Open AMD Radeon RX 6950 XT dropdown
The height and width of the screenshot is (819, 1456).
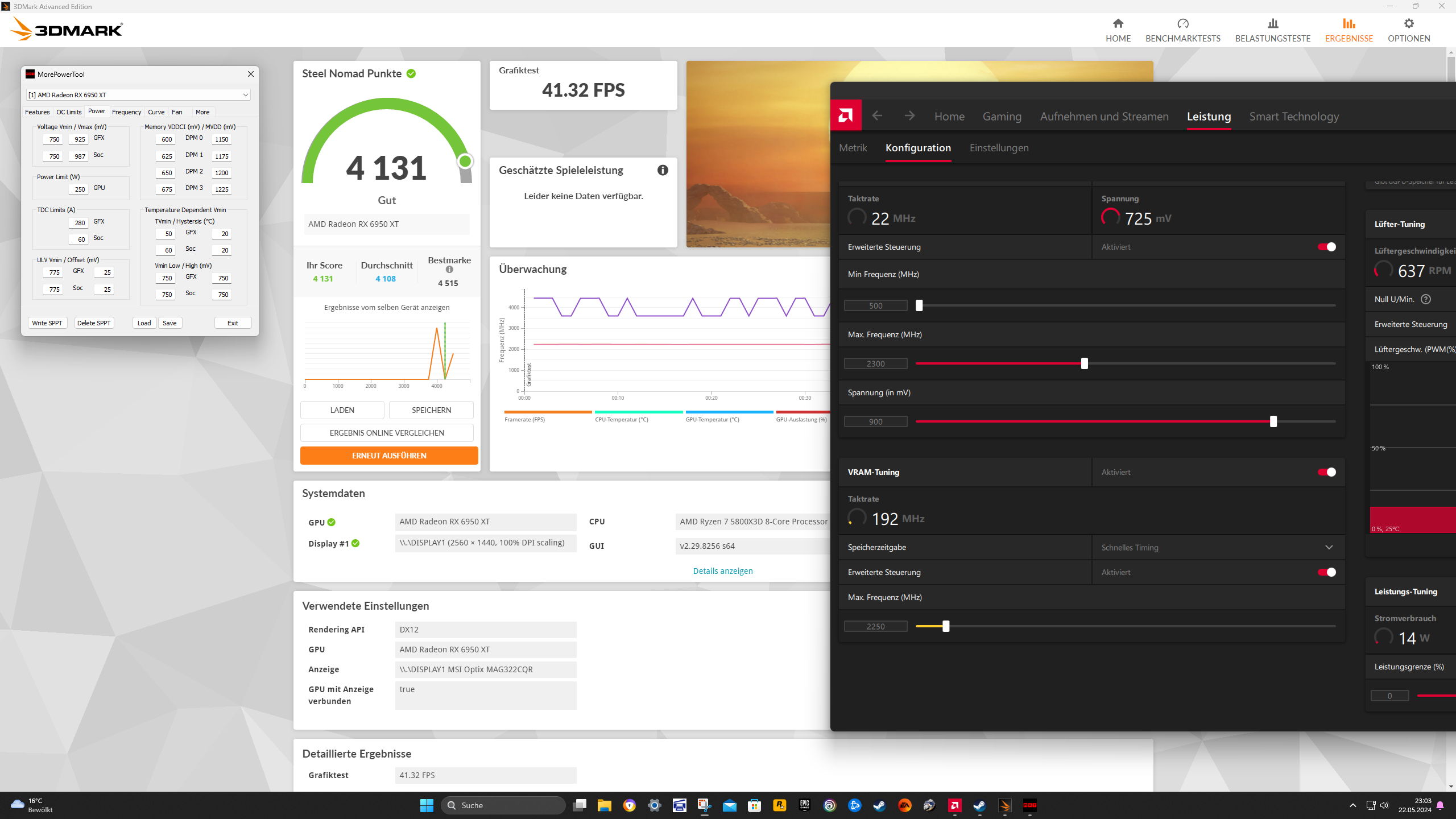coord(138,95)
